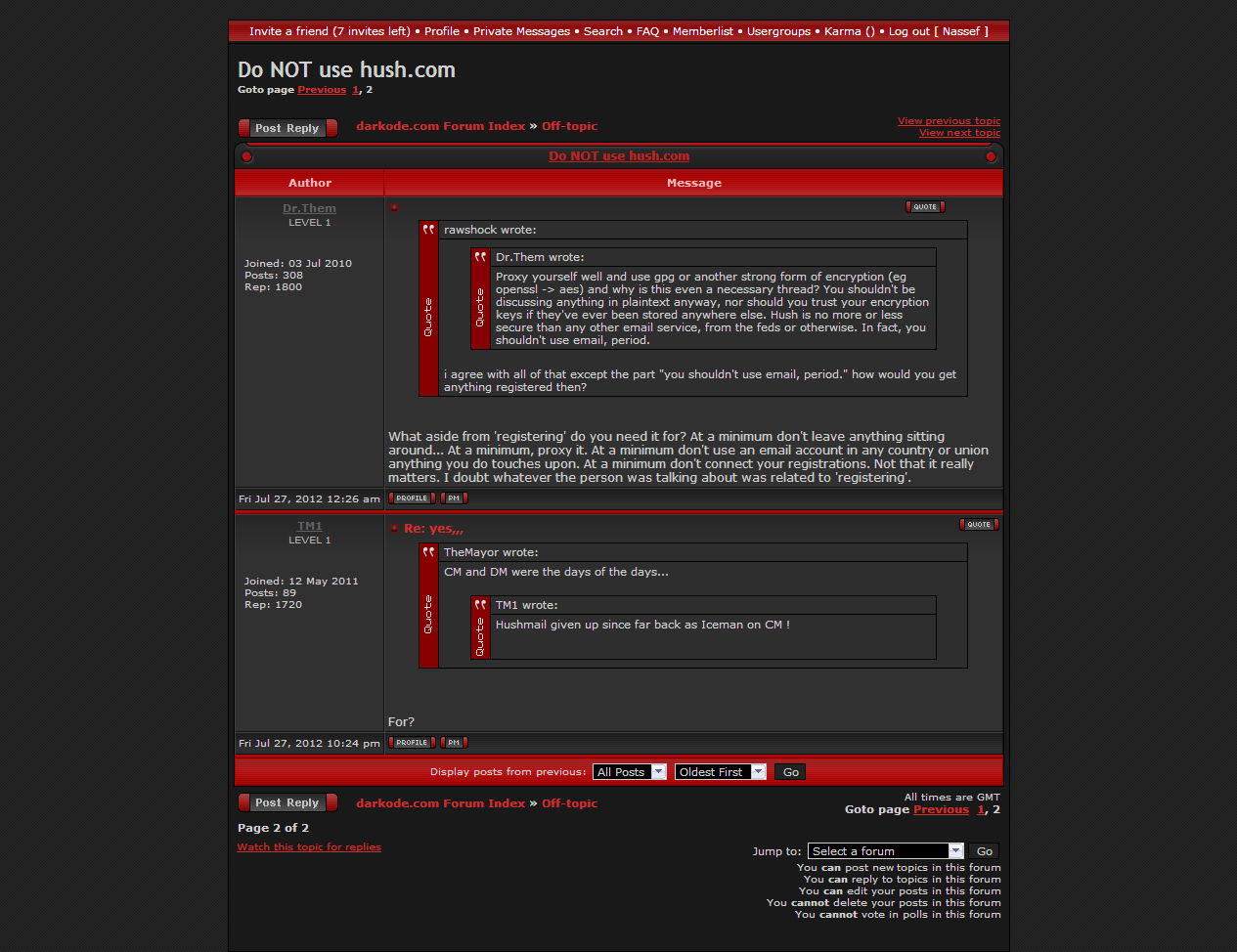Open TM1's profile via Profile icon

tap(412, 743)
